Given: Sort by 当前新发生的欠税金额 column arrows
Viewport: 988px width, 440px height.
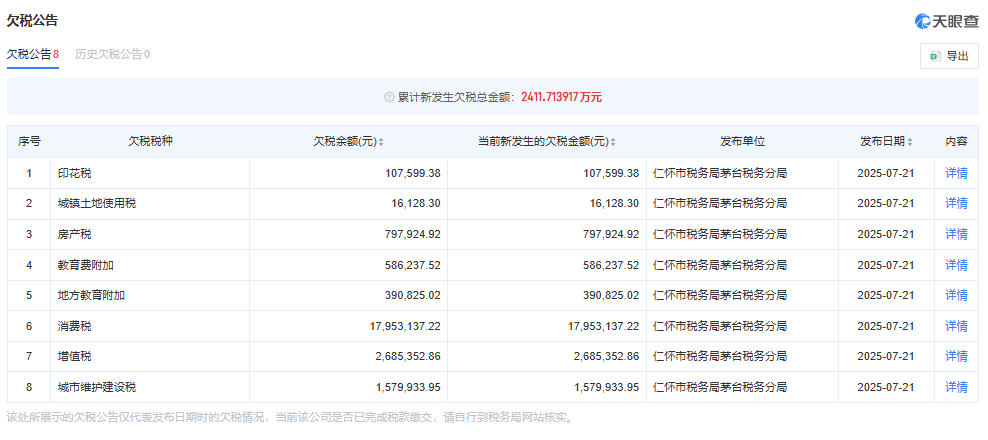Looking at the screenshot, I should click(612, 142).
